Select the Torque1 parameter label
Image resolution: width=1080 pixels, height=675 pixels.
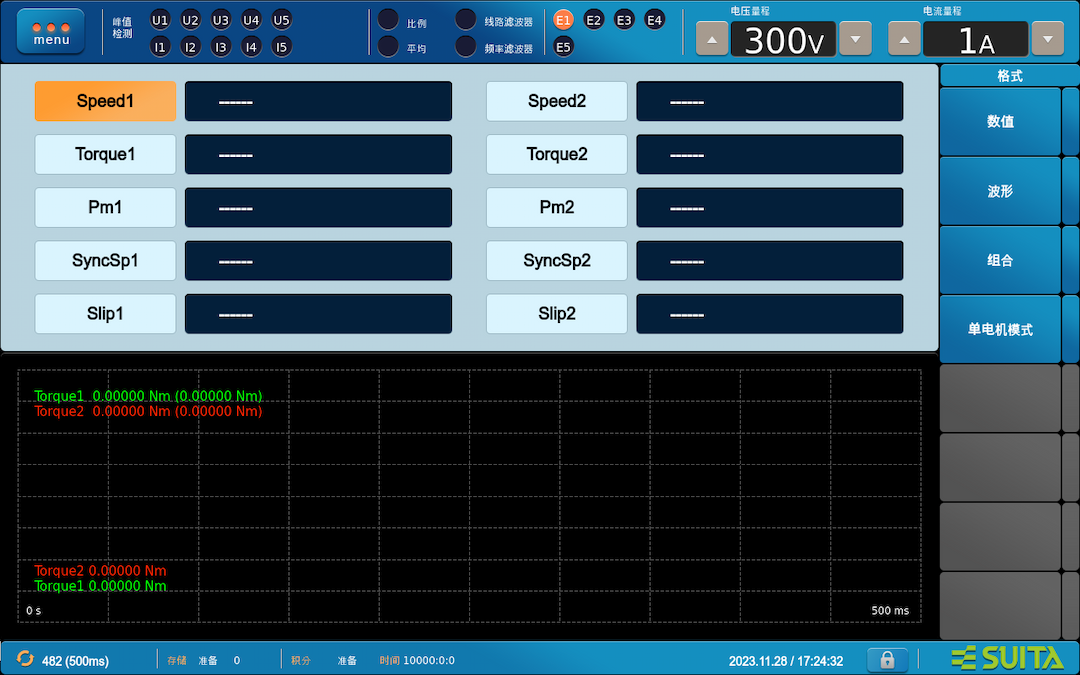click(x=105, y=154)
